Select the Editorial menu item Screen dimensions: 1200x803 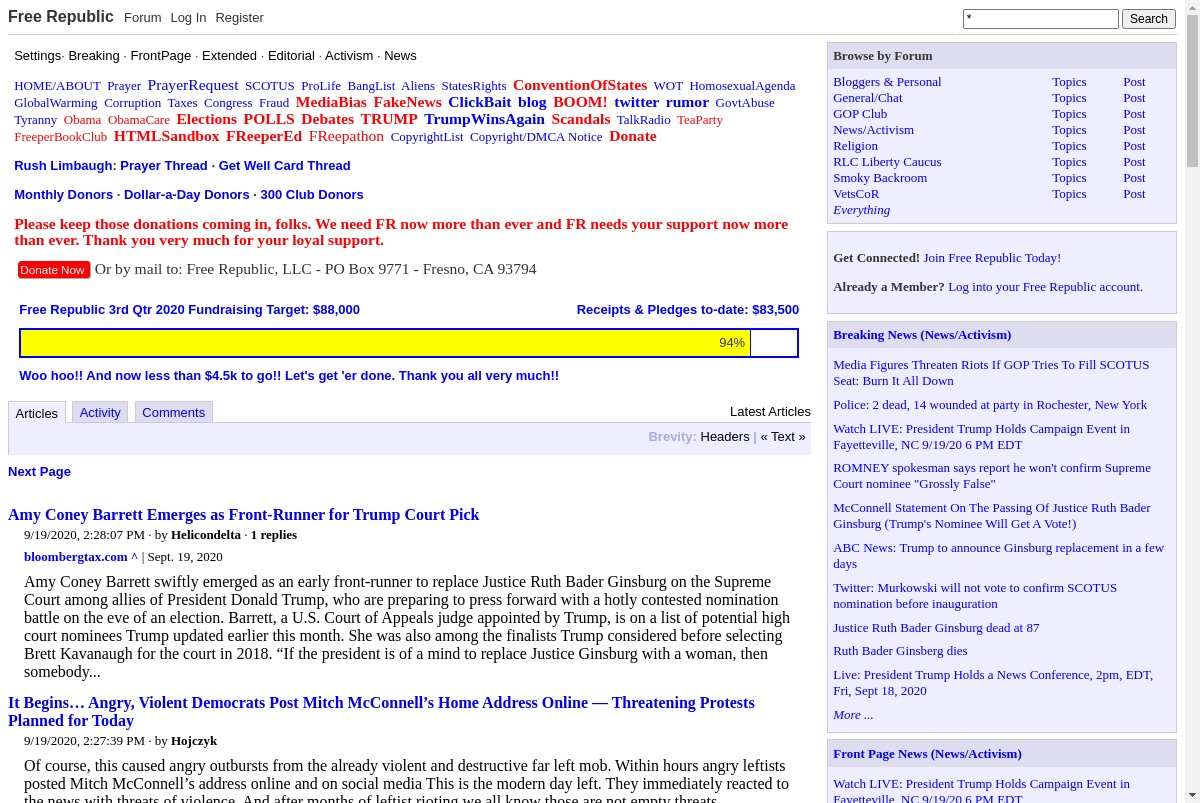291,56
